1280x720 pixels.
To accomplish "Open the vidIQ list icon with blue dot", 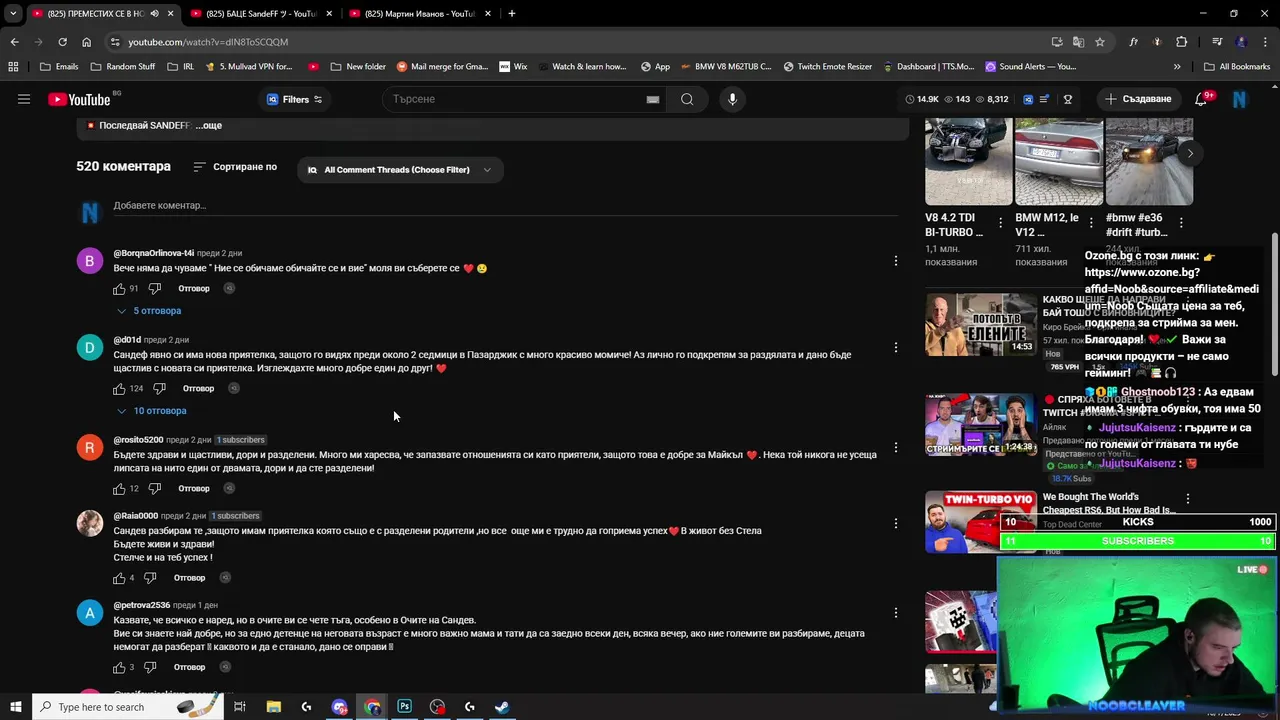I will pyautogui.click(x=1044, y=99).
